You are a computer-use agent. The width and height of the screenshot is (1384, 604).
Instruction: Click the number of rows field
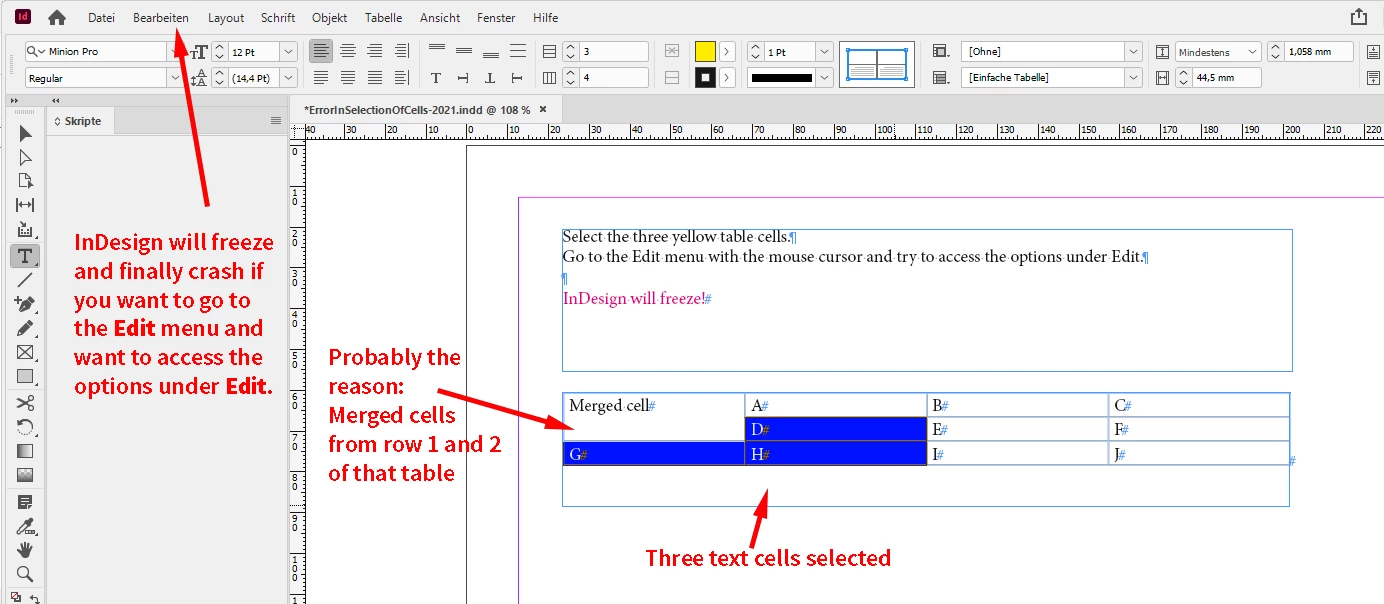(x=614, y=51)
